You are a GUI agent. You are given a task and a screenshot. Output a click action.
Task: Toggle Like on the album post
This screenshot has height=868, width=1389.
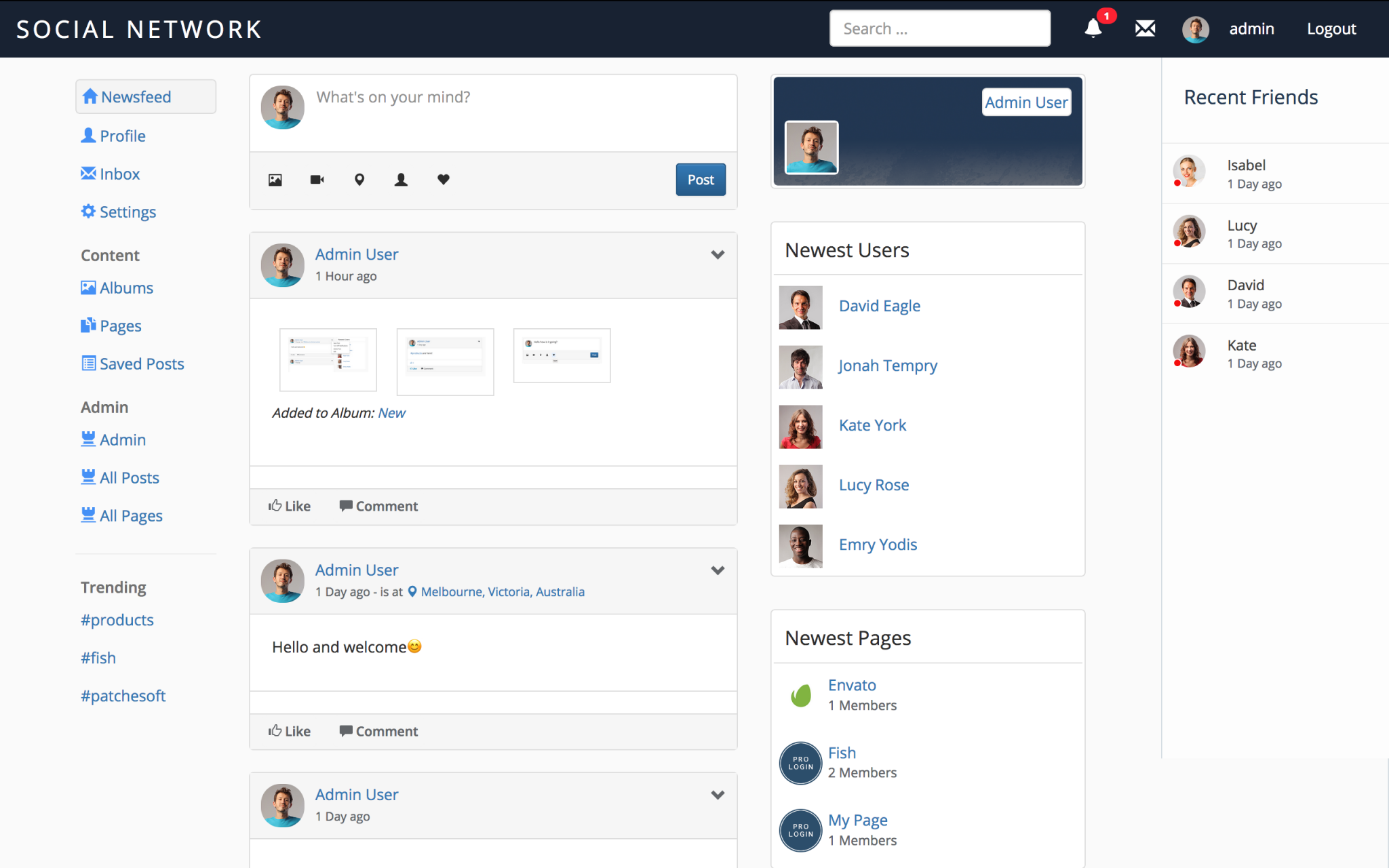point(290,506)
